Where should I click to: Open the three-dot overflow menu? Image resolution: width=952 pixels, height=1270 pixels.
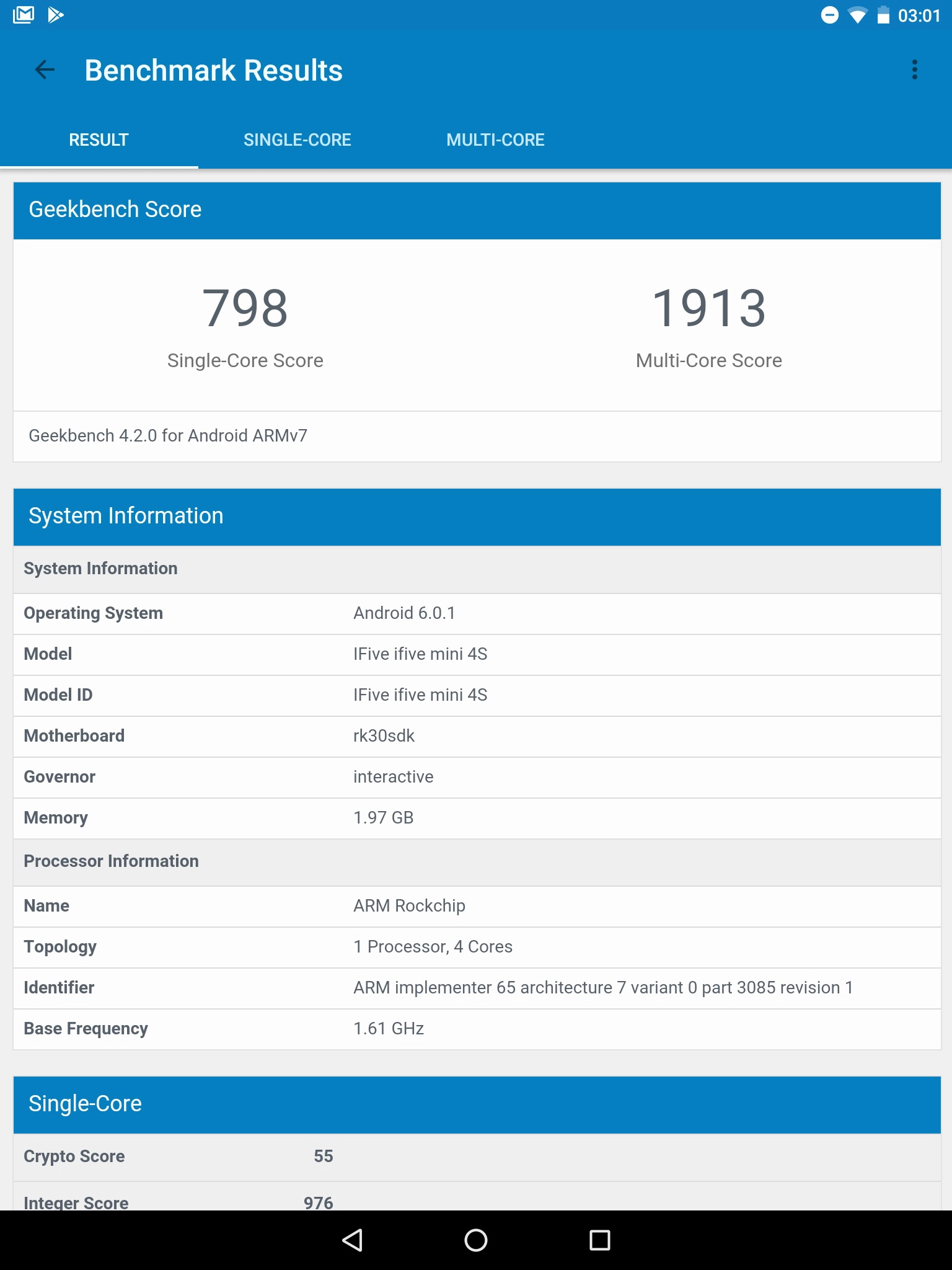tap(914, 70)
